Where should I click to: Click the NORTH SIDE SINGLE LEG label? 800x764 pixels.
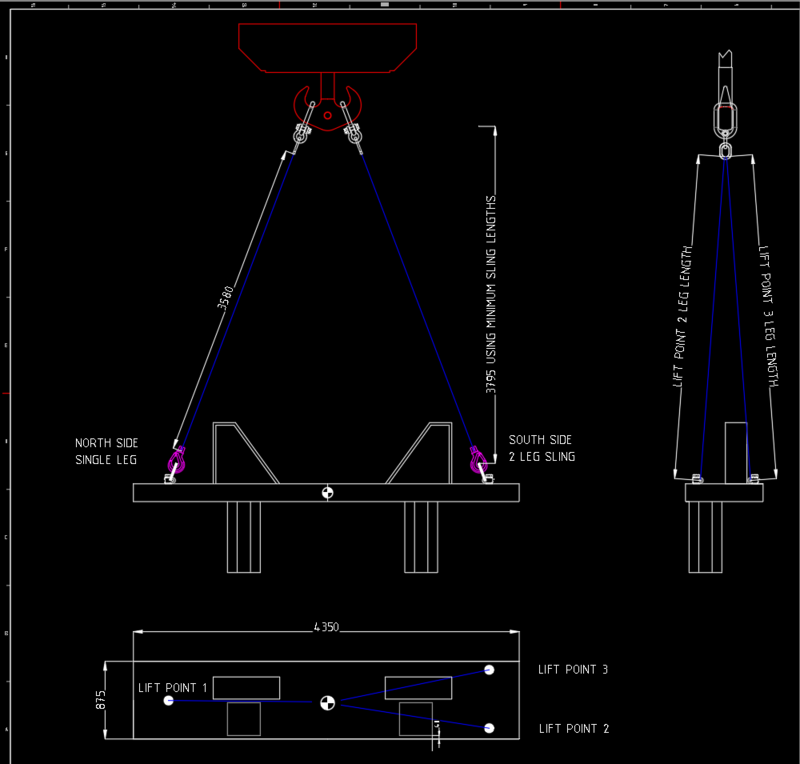click(106, 451)
